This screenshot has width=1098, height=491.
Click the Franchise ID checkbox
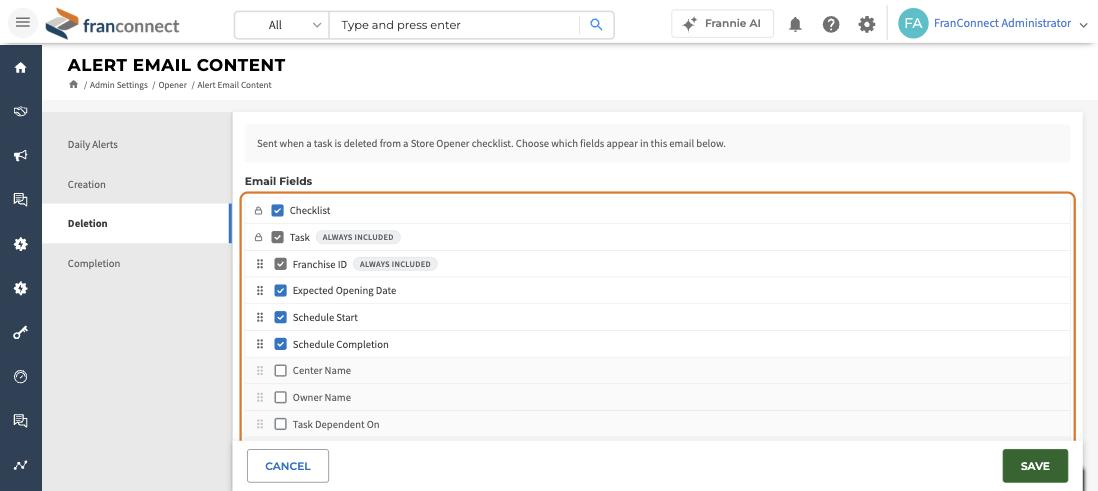tap(280, 264)
